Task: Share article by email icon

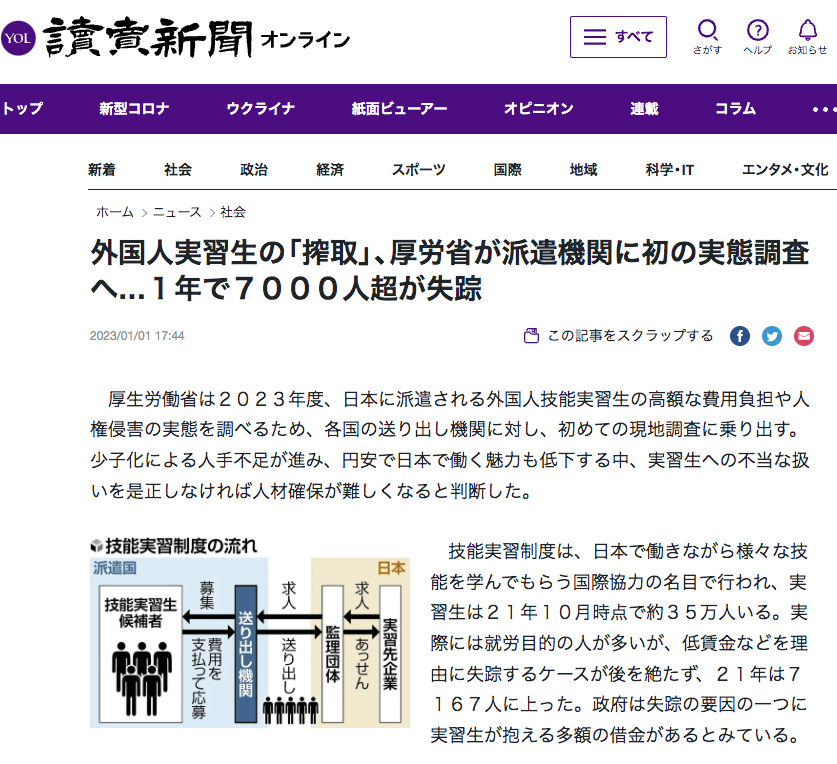Action: click(x=804, y=336)
